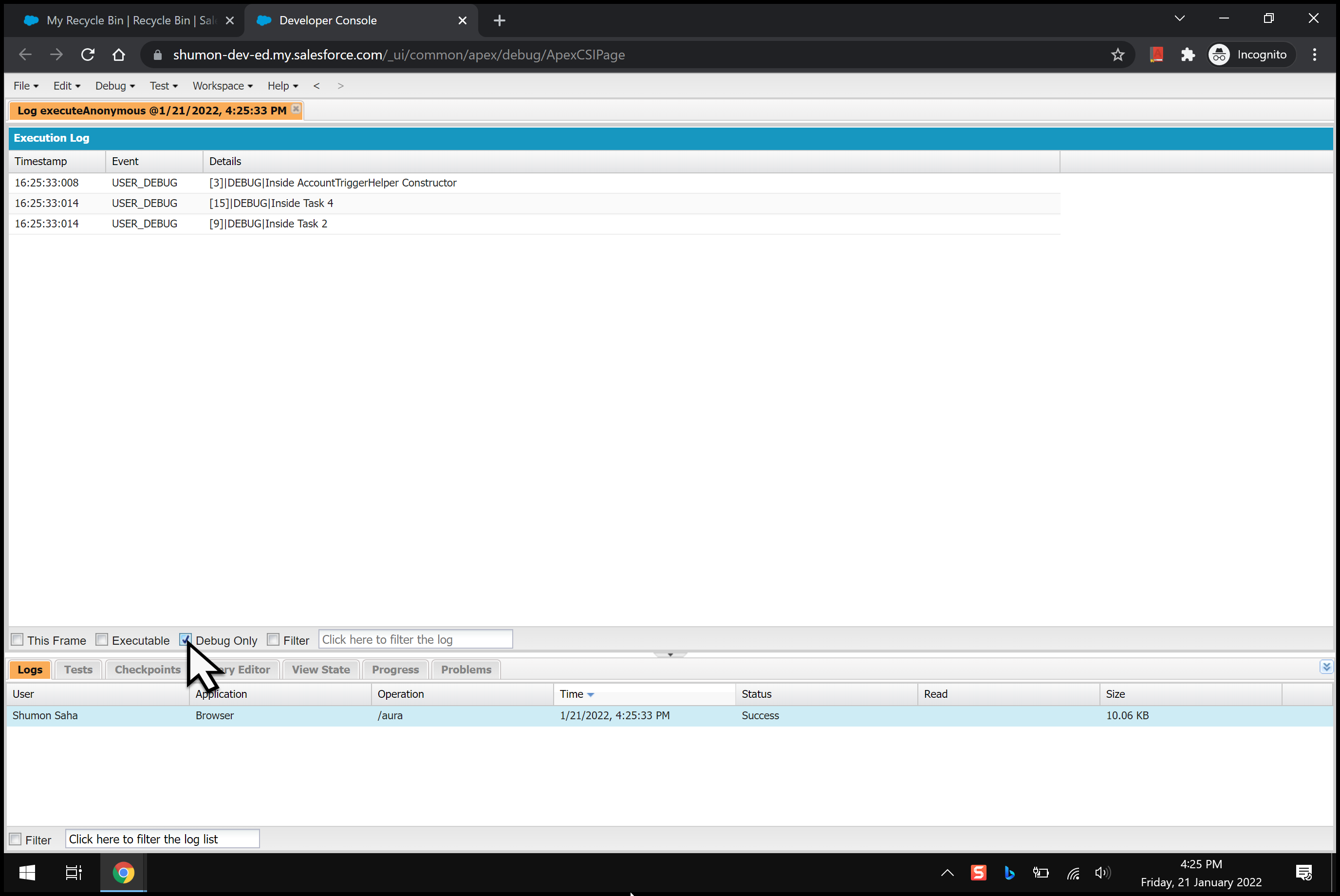
Task: Open Windows notification center
Action: point(1303,873)
